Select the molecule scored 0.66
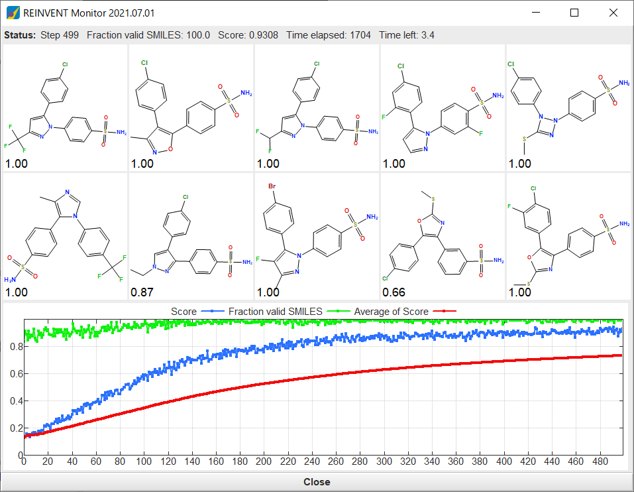The image size is (634, 492). pos(443,236)
